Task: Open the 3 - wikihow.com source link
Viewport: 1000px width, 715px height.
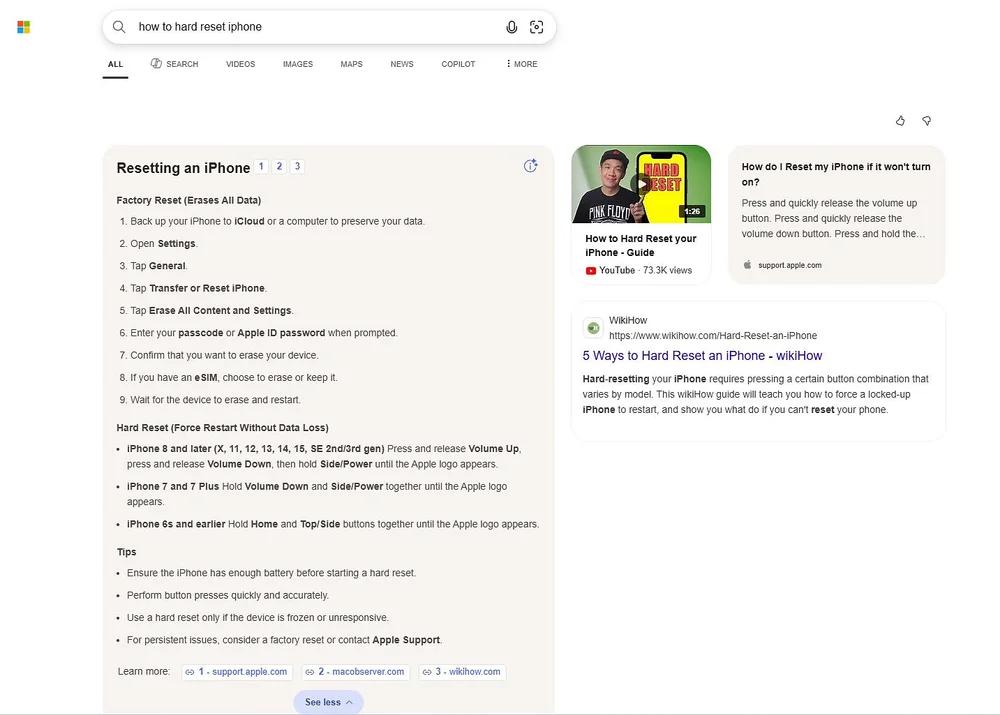Action: [x=462, y=672]
